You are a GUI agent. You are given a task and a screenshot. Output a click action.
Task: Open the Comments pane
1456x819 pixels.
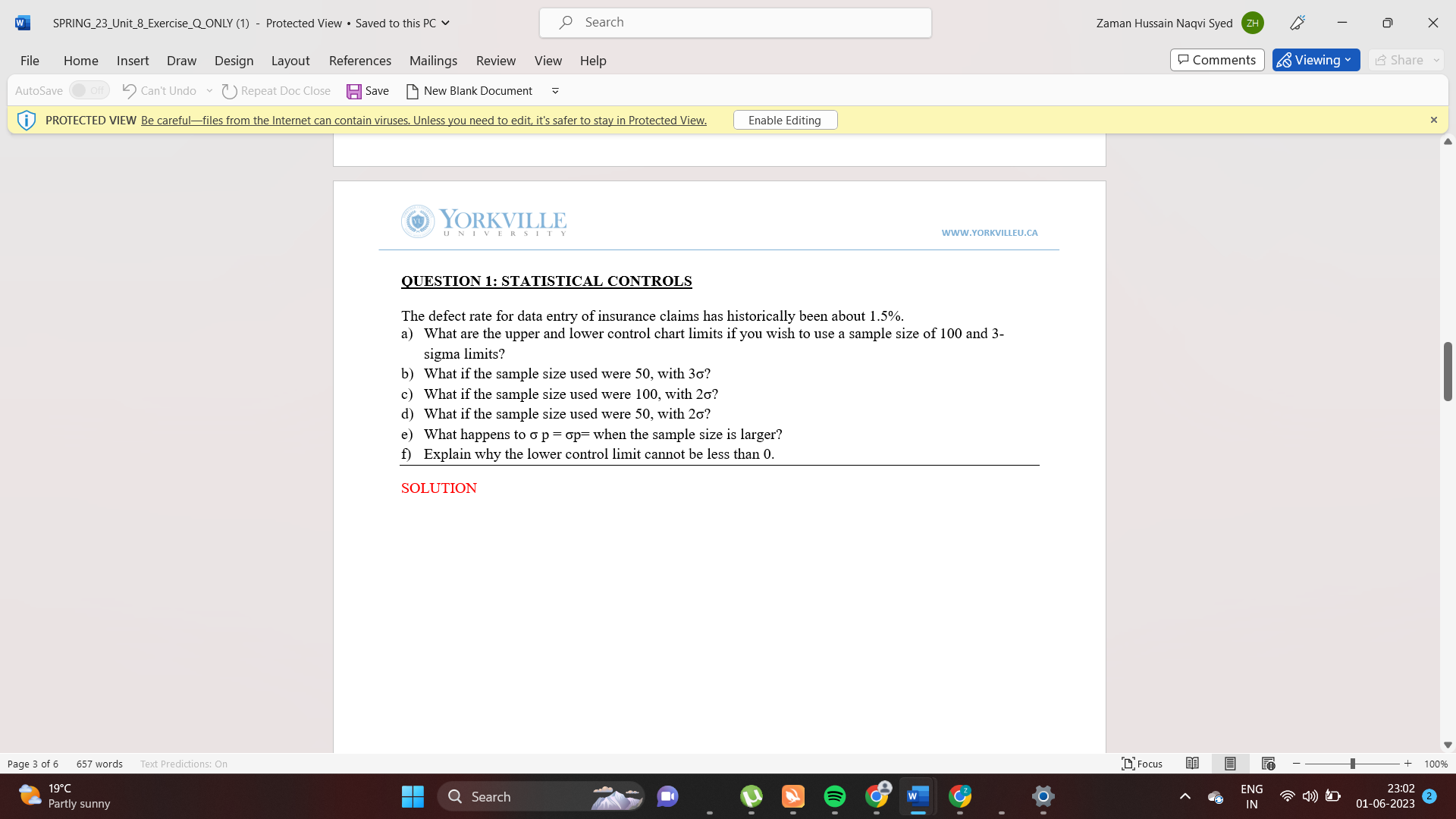[1217, 60]
